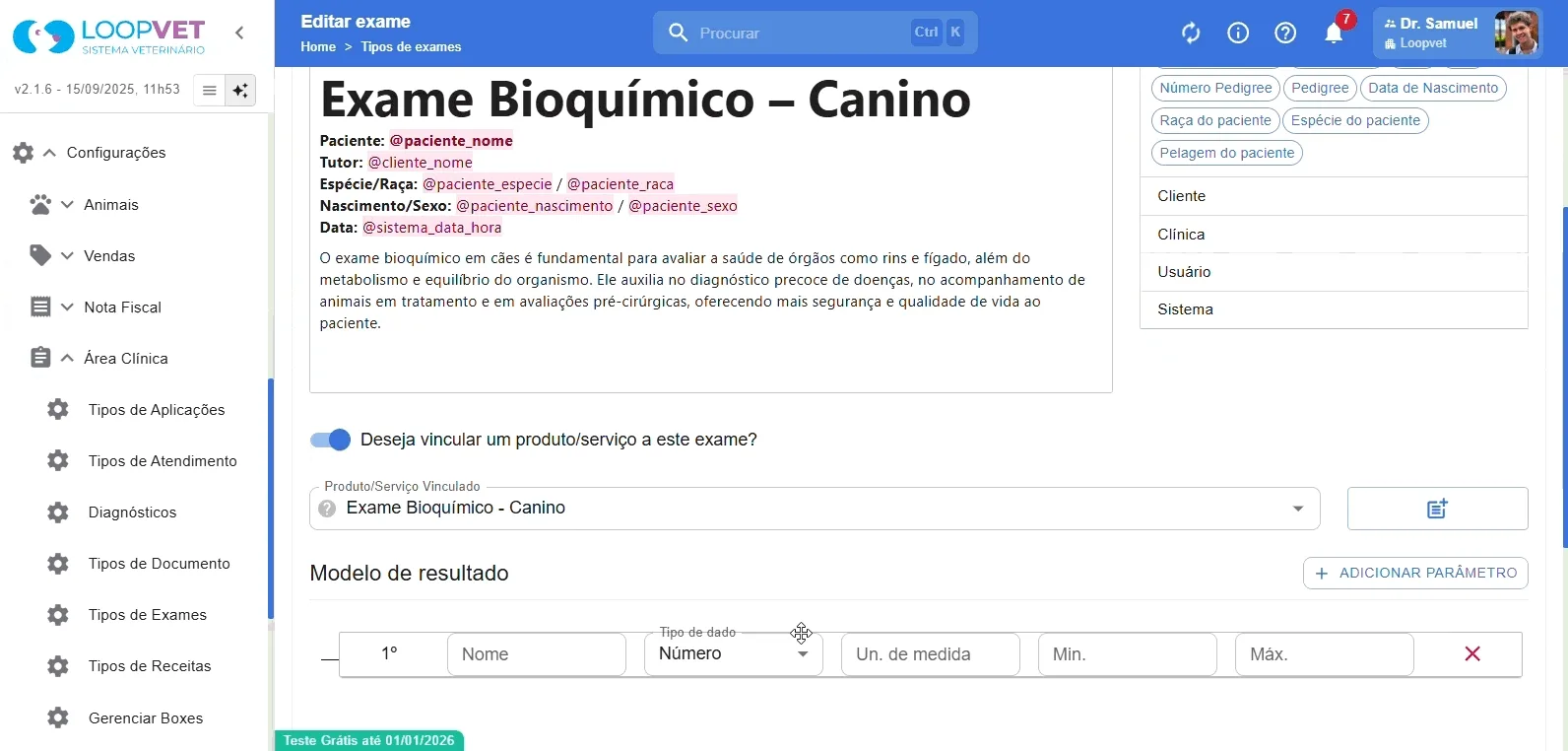Viewport: 1568px width, 751px height.
Task: Toggle vincular produto/serviço switch off
Action: click(x=331, y=440)
